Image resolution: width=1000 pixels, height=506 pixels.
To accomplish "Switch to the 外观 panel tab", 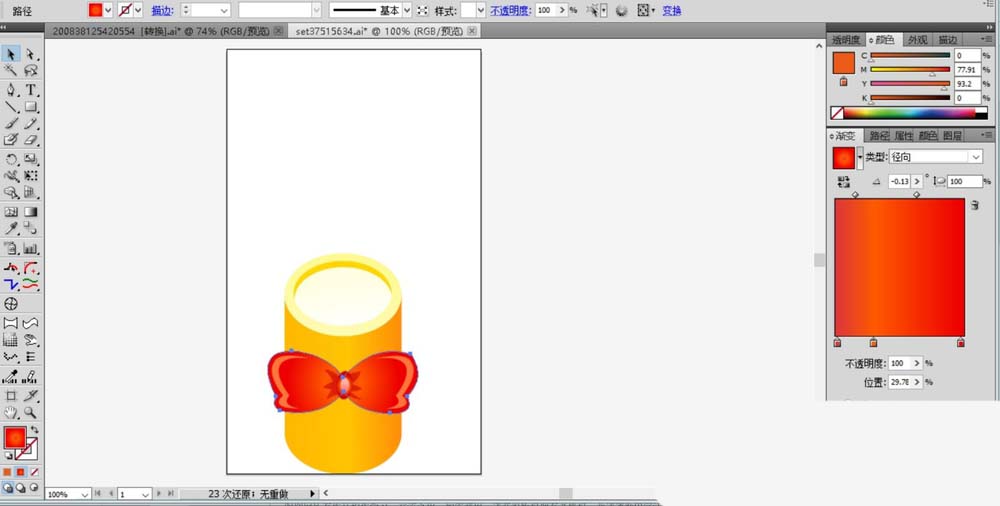I will click(x=916, y=40).
